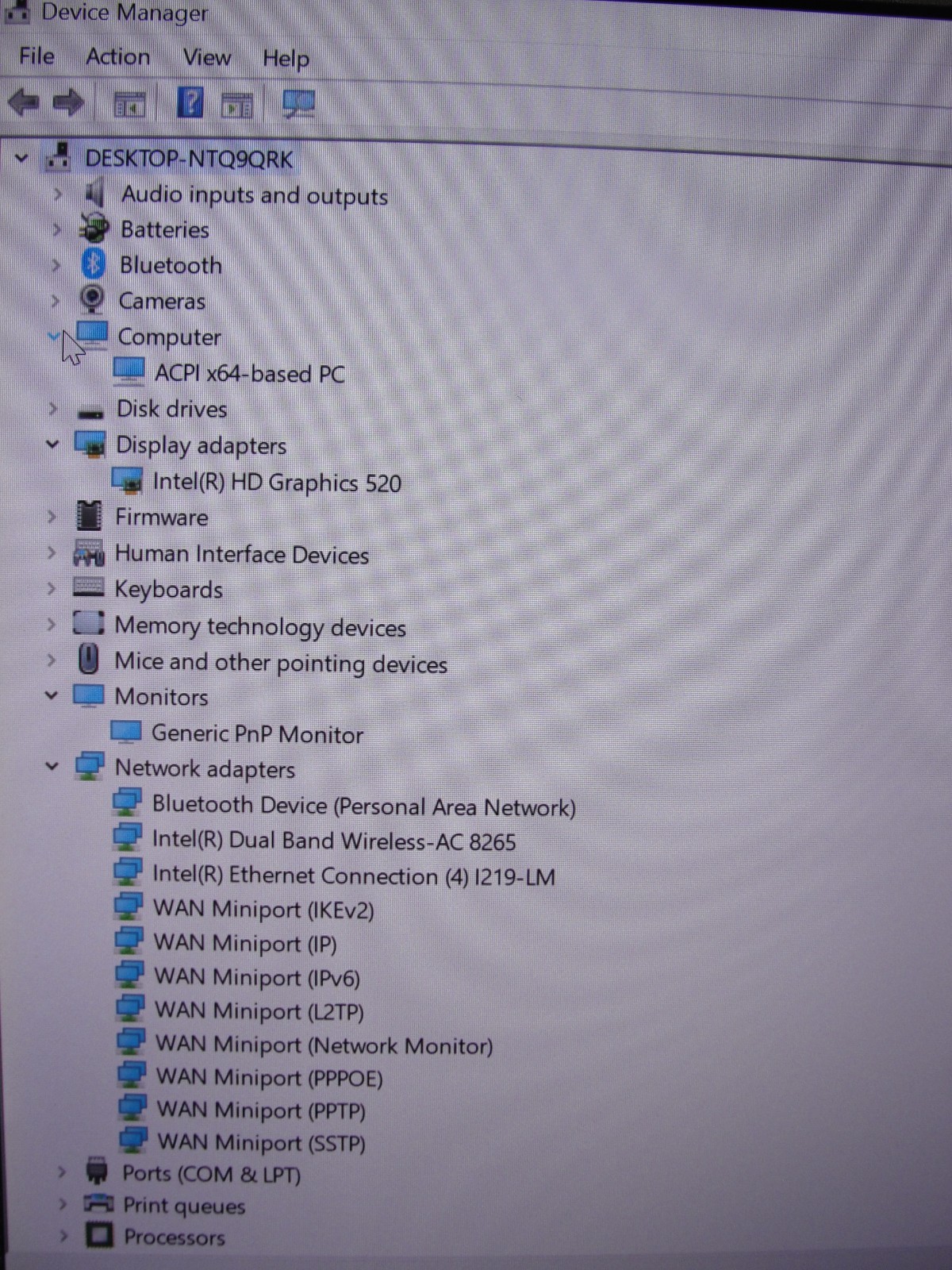This screenshot has height=1270, width=952.
Task: Select the Bluetooth category label
Action: (171, 265)
